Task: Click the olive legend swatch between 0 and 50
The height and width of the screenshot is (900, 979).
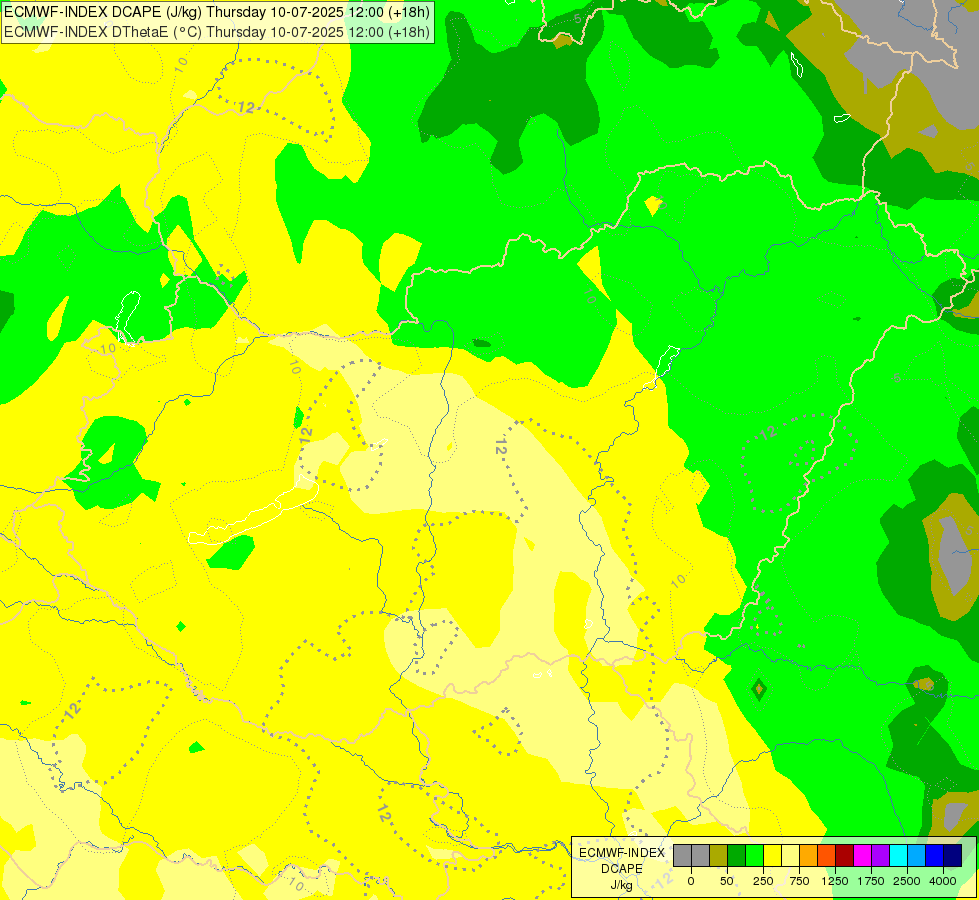Action: click(x=719, y=856)
